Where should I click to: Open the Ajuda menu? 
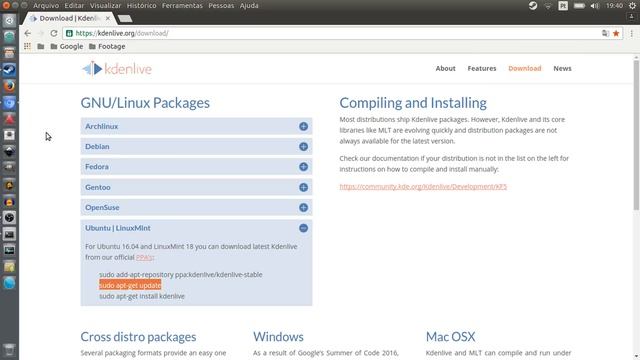pos(249,6)
